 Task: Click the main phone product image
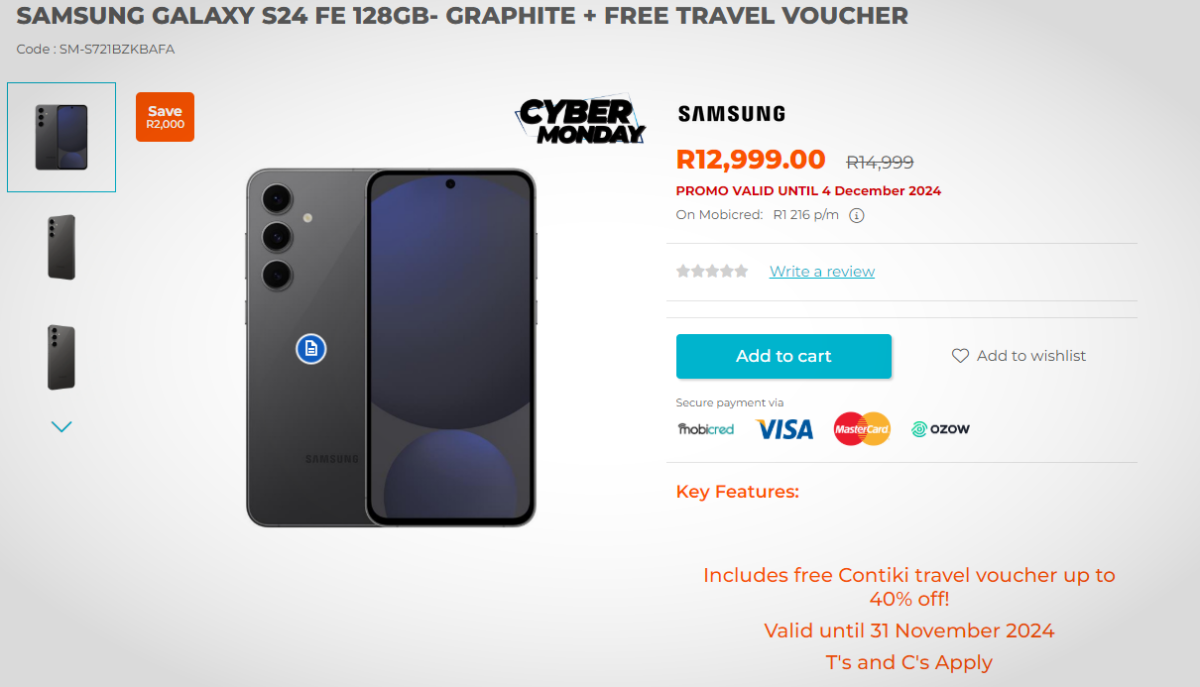point(391,347)
